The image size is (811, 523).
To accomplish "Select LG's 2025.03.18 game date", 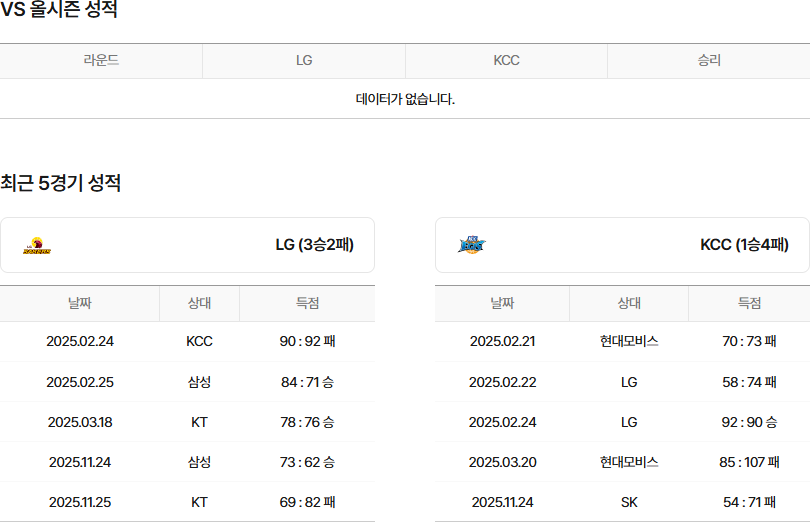I will coord(80,422).
